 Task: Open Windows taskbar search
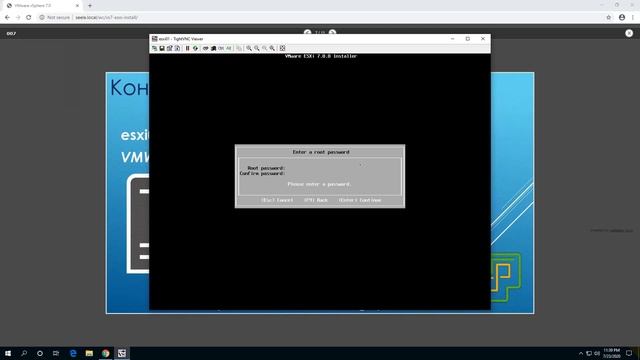coord(24,353)
